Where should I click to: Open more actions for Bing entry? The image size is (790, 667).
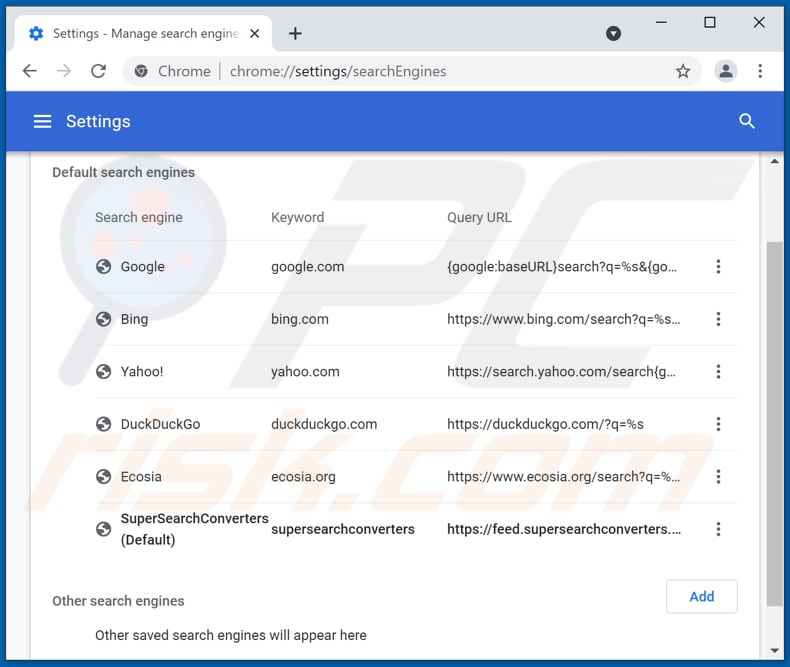(718, 319)
